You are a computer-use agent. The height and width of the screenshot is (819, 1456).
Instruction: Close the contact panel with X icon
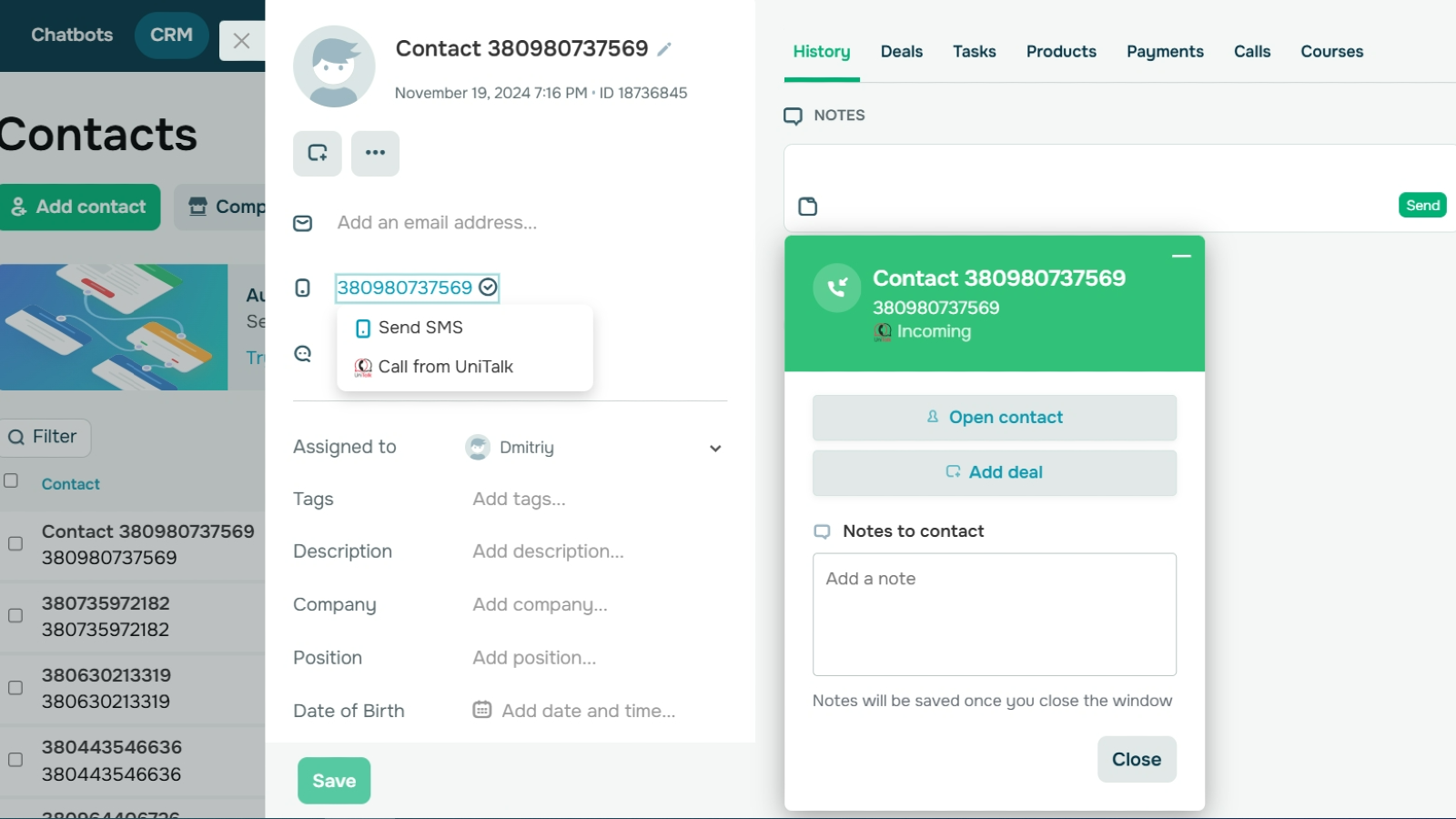tap(241, 41)
